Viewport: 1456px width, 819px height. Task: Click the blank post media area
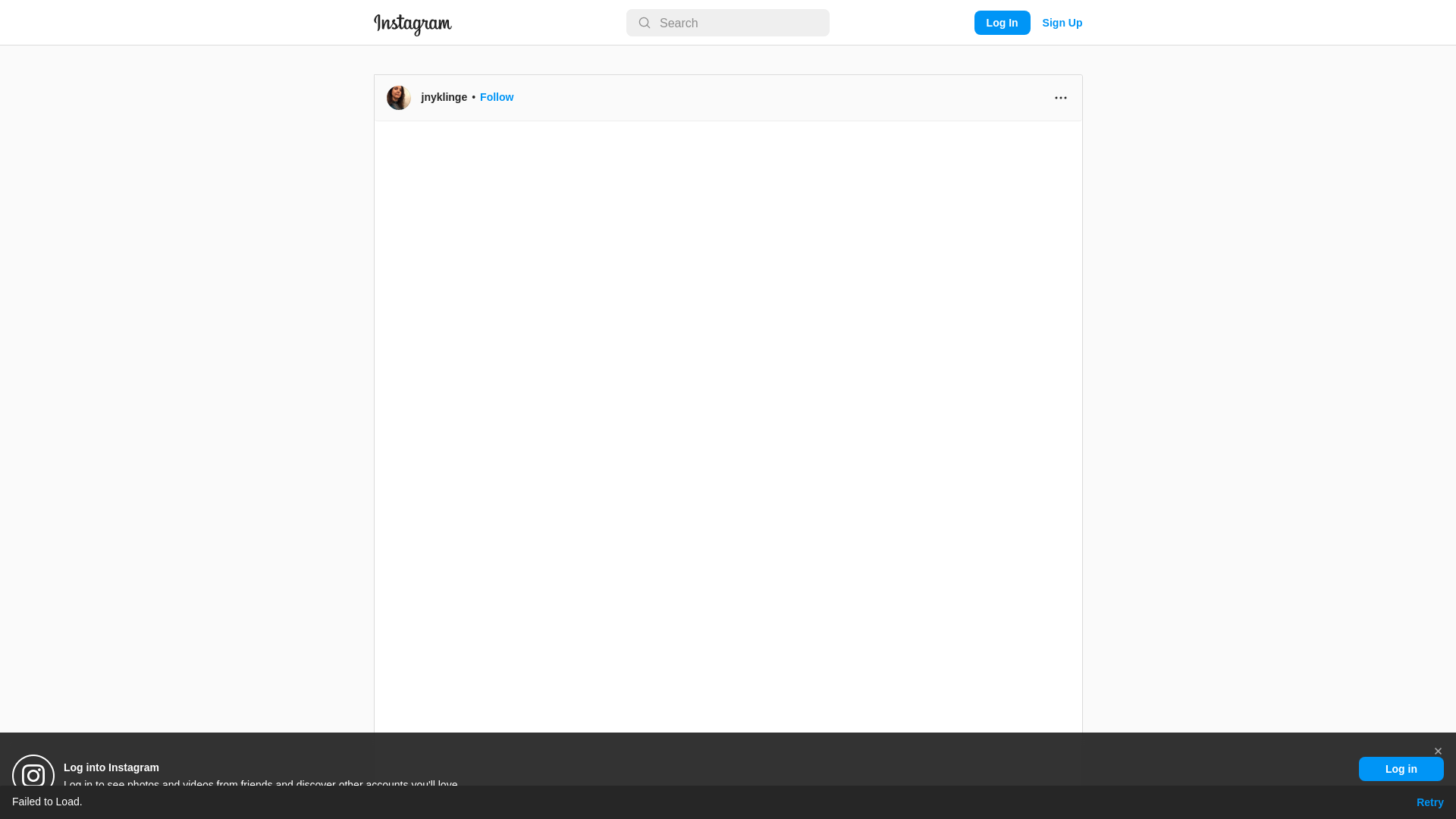(x=728, y=425)
